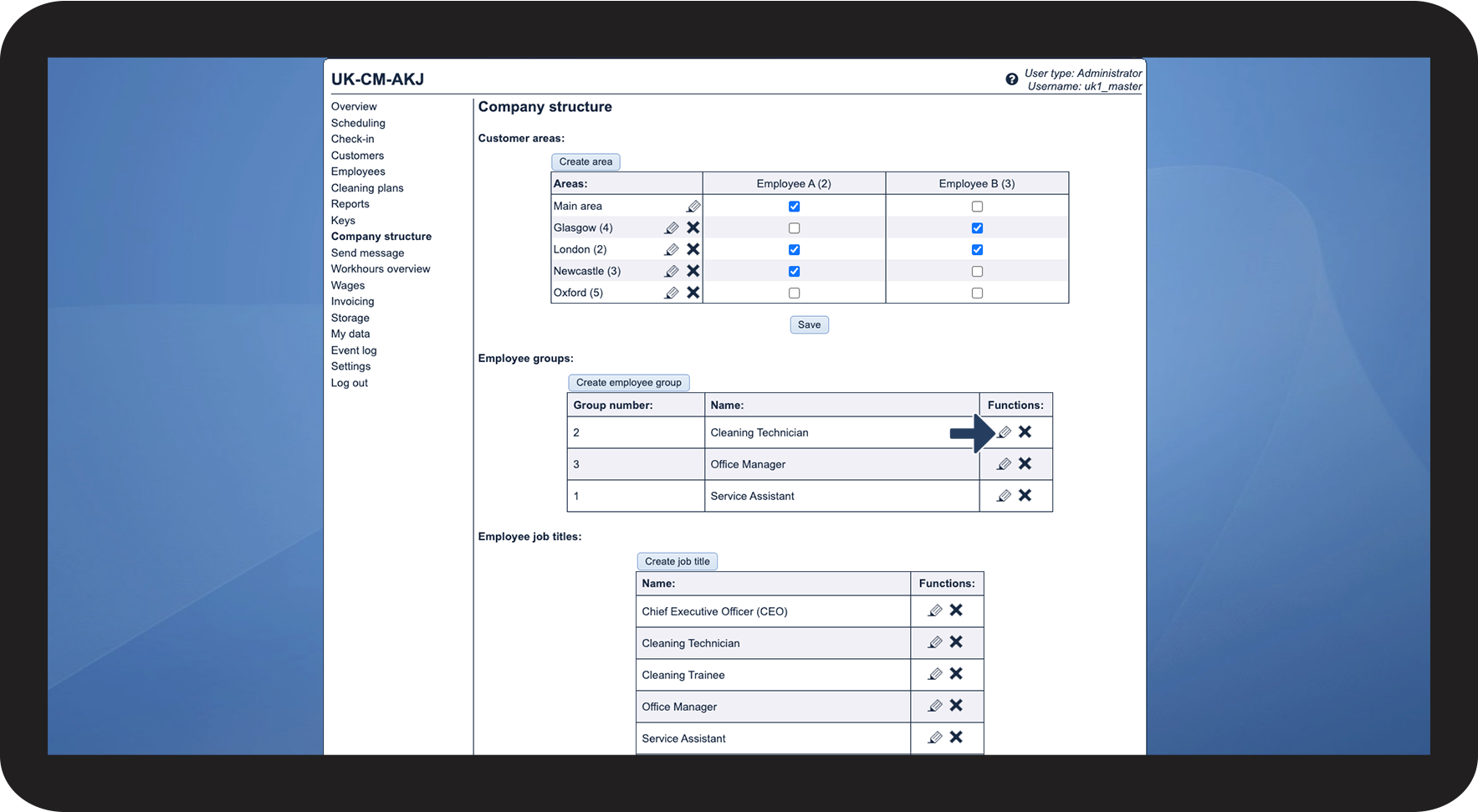Check Newcastle for Employee B
1478x812 pixels.
pyautogui.click(x=977, y=272)
